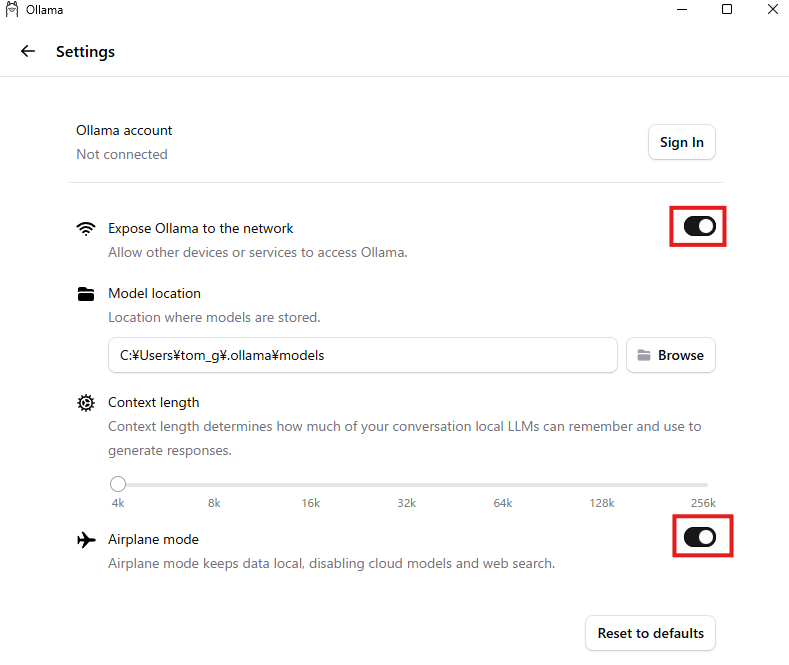Open the Browse folder picker for models
The width and height of the screenshot is (789, 665).
click(670, 355)
